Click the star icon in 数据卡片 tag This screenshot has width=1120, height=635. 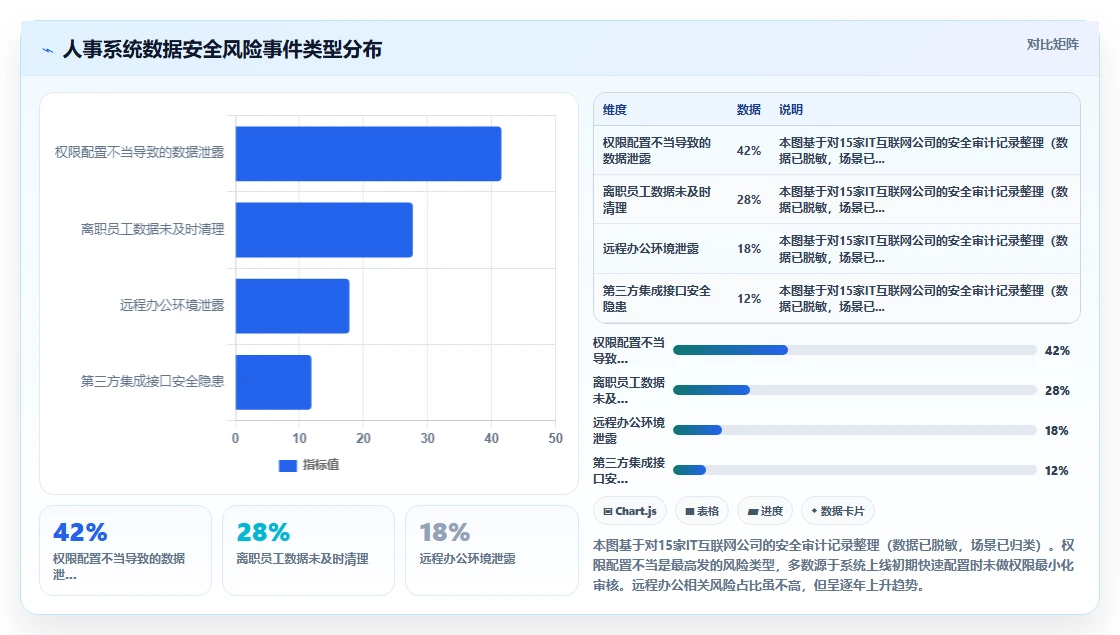click(814, 511)
